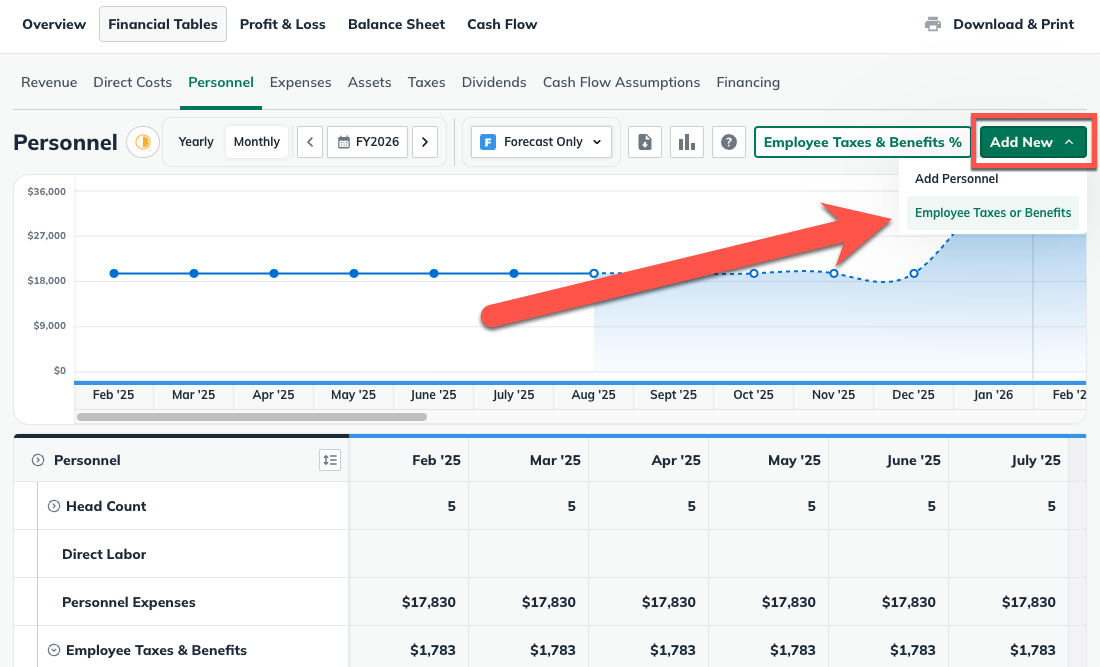
Task: Switch to Monthly view
Action: [x=257, y=142]
